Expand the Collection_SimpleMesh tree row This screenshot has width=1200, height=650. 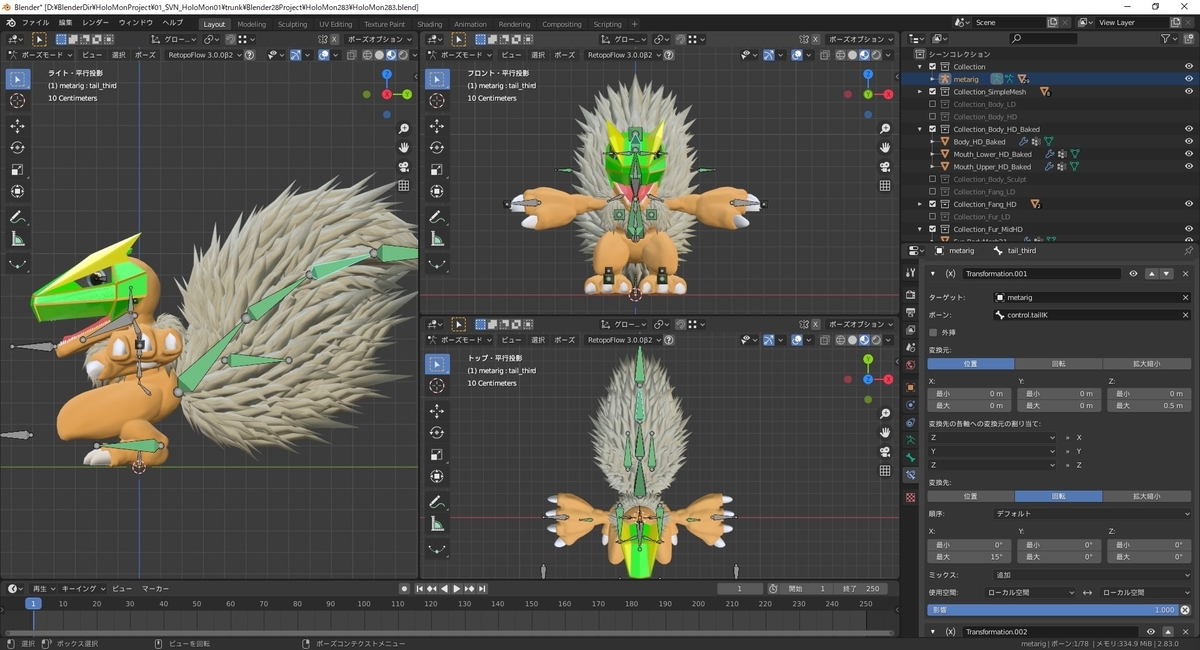tap(920, 92)
